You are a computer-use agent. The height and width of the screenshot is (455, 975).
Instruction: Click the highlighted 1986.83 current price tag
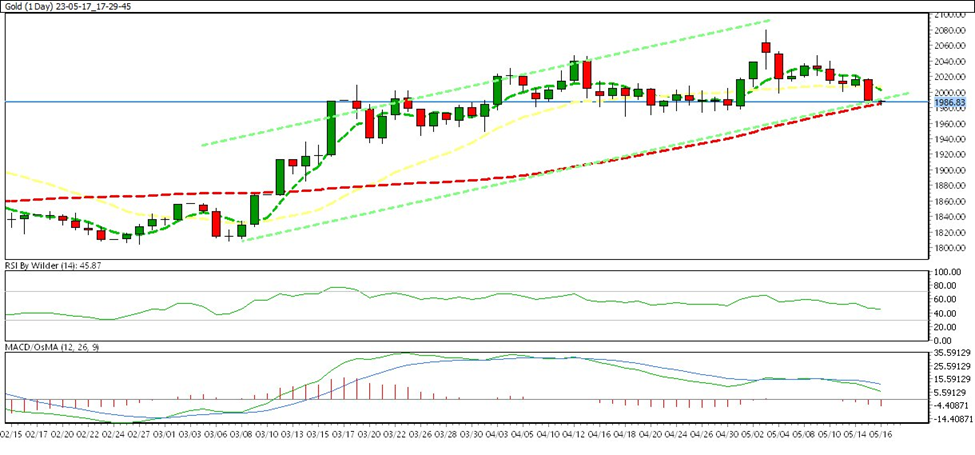click(x=948, y=103)
